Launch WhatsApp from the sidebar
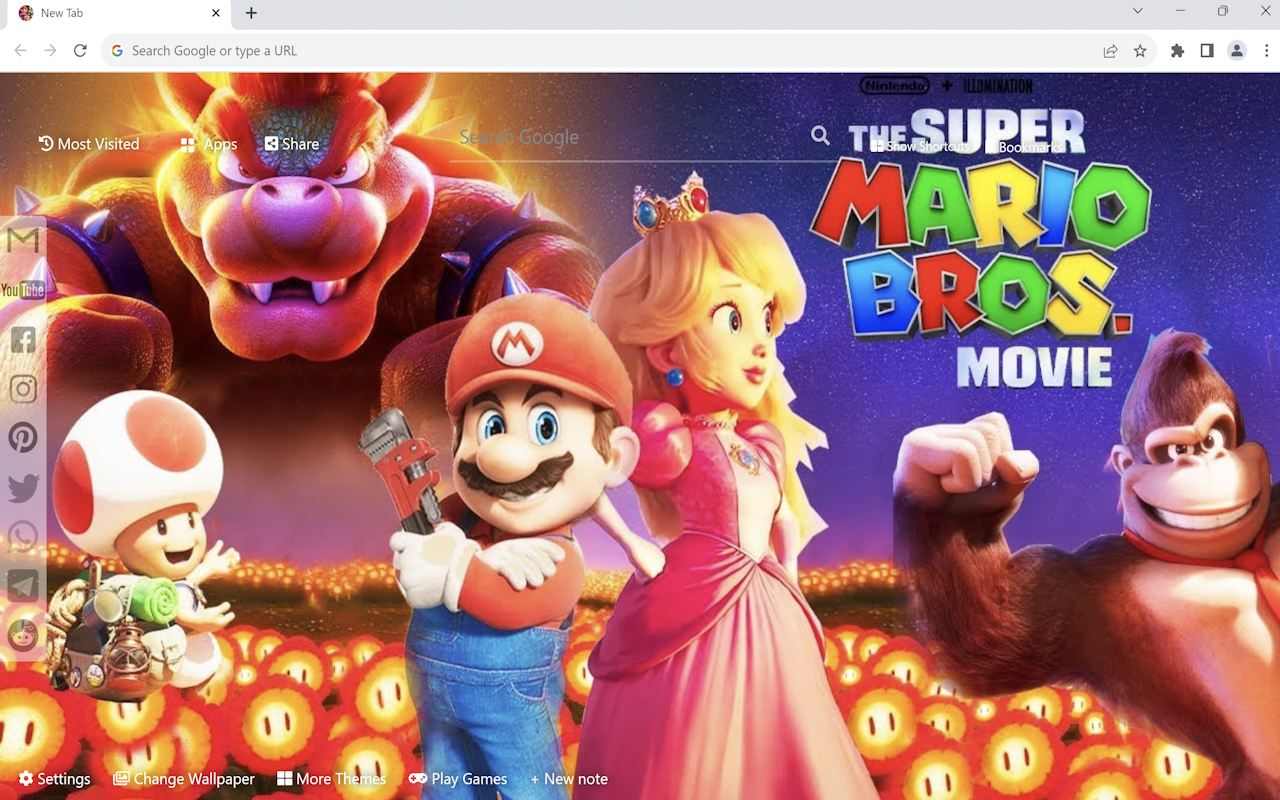 coord(22,537)
